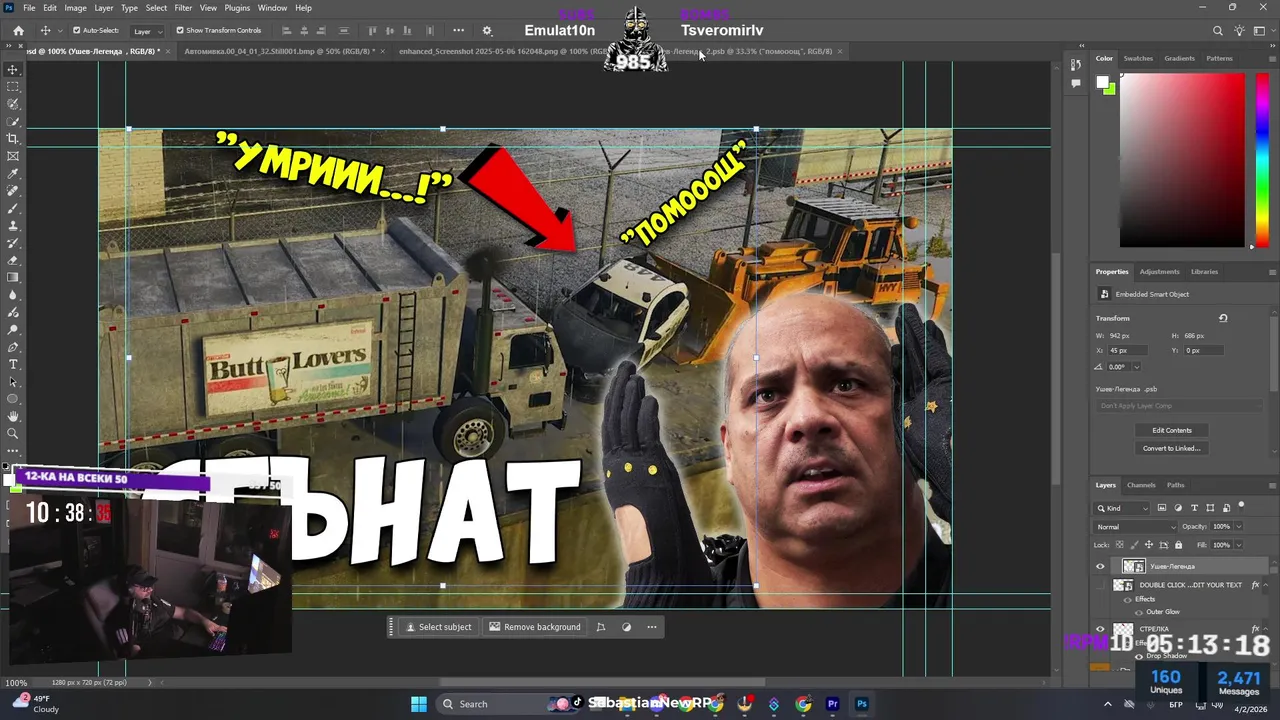
Task: Open the search magnifier at top right
Action: click(x=1217, y=31)
